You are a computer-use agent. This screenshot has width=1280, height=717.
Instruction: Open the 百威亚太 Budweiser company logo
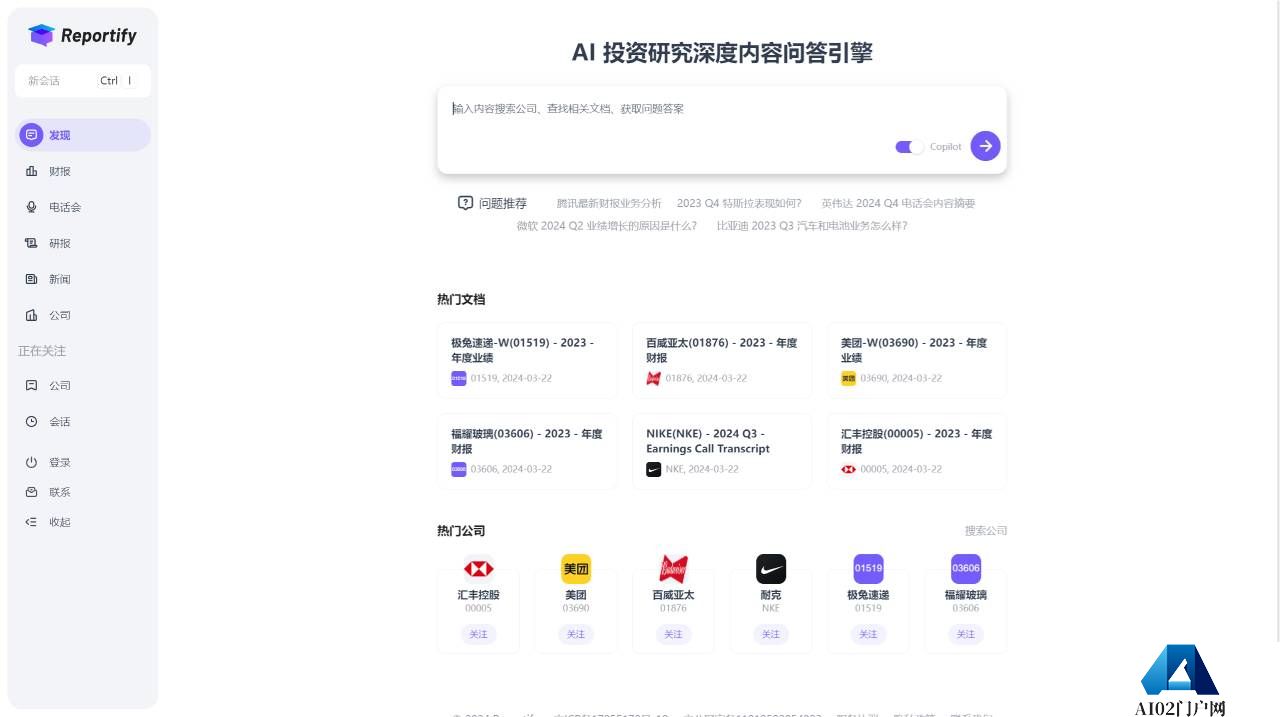click(x=673, y=569)
